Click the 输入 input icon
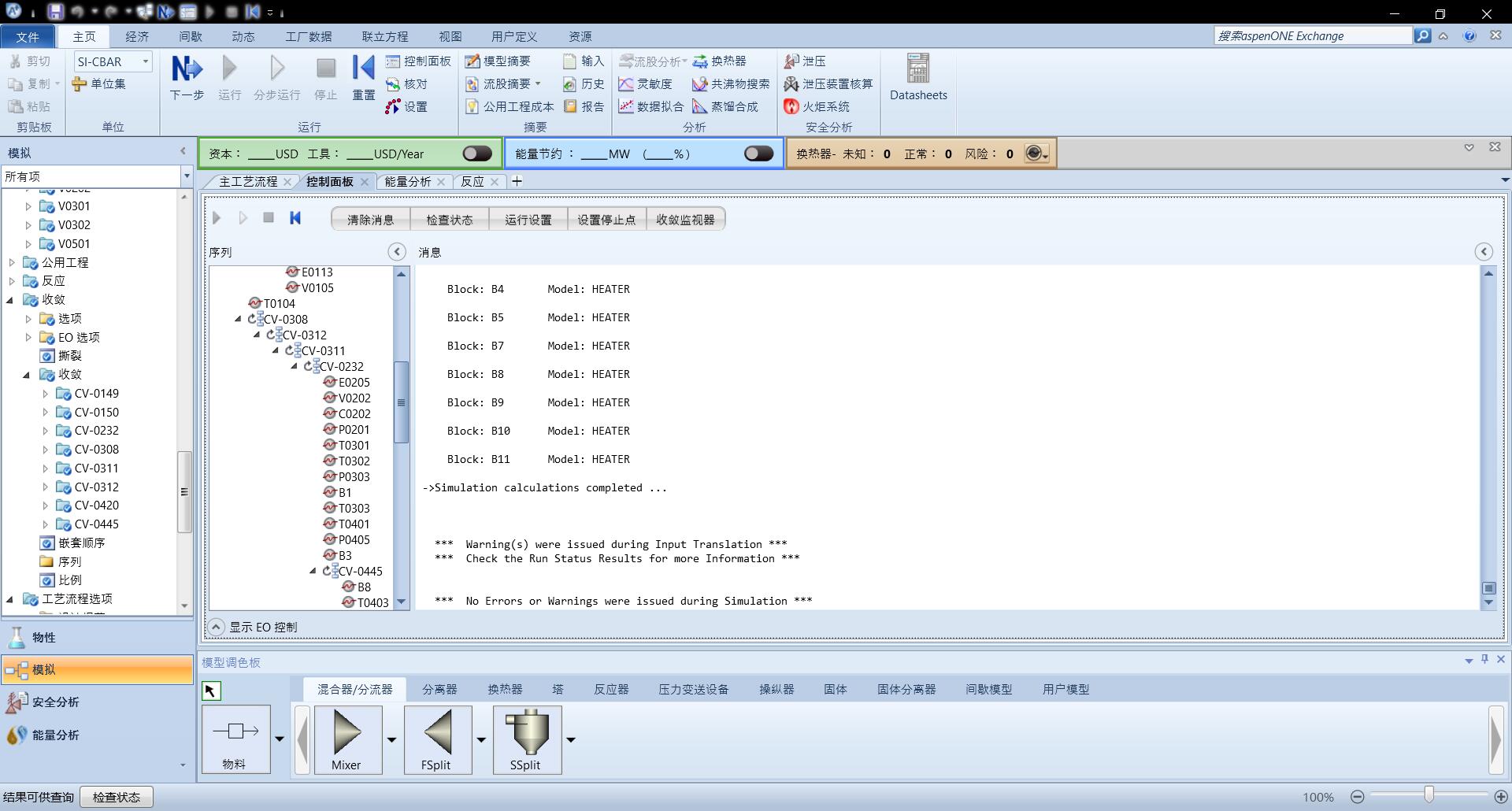Screen dimensions: 1512x811 [584, 61]
